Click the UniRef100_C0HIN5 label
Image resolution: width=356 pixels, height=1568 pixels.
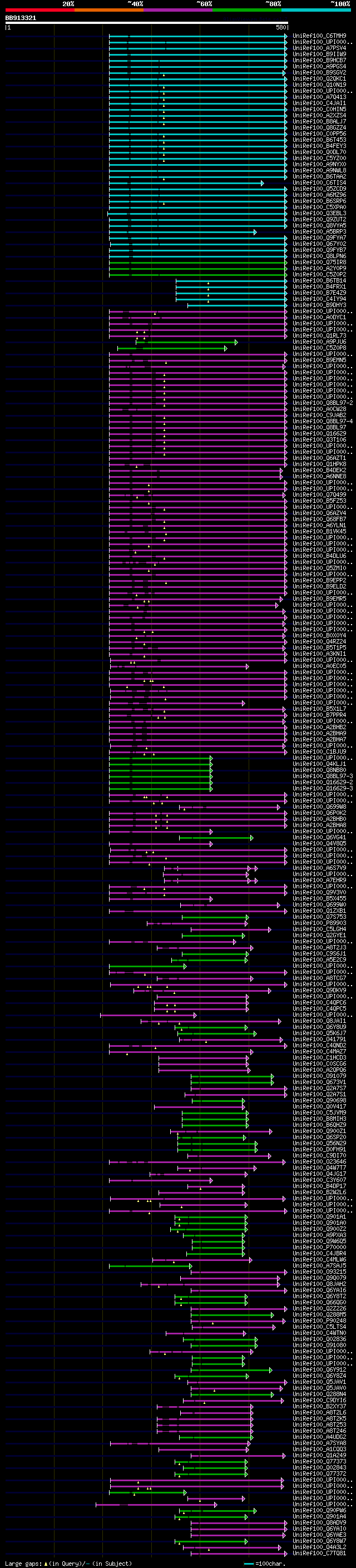tap(319, 110)
